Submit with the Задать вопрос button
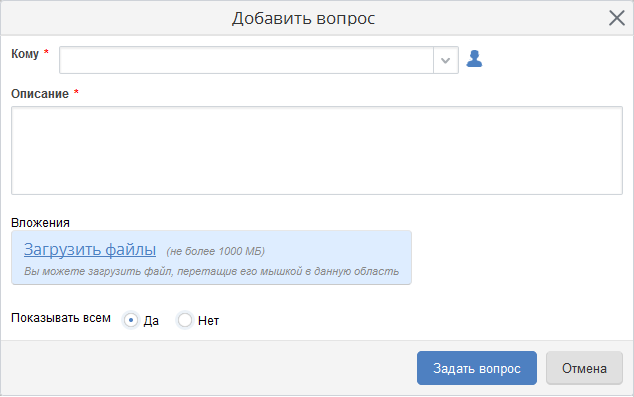 click(x=477, y=368)
